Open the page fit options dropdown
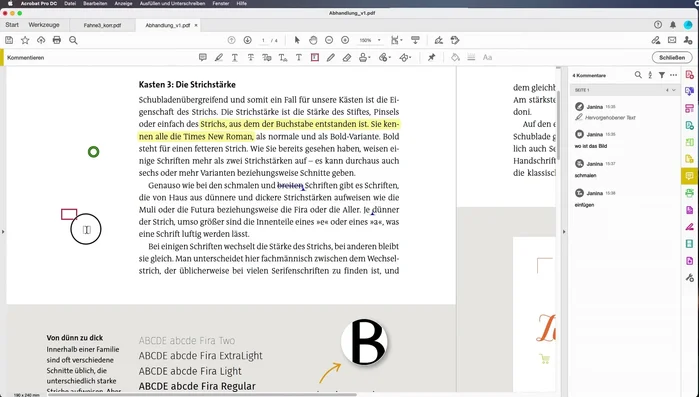 click(396, 40)
